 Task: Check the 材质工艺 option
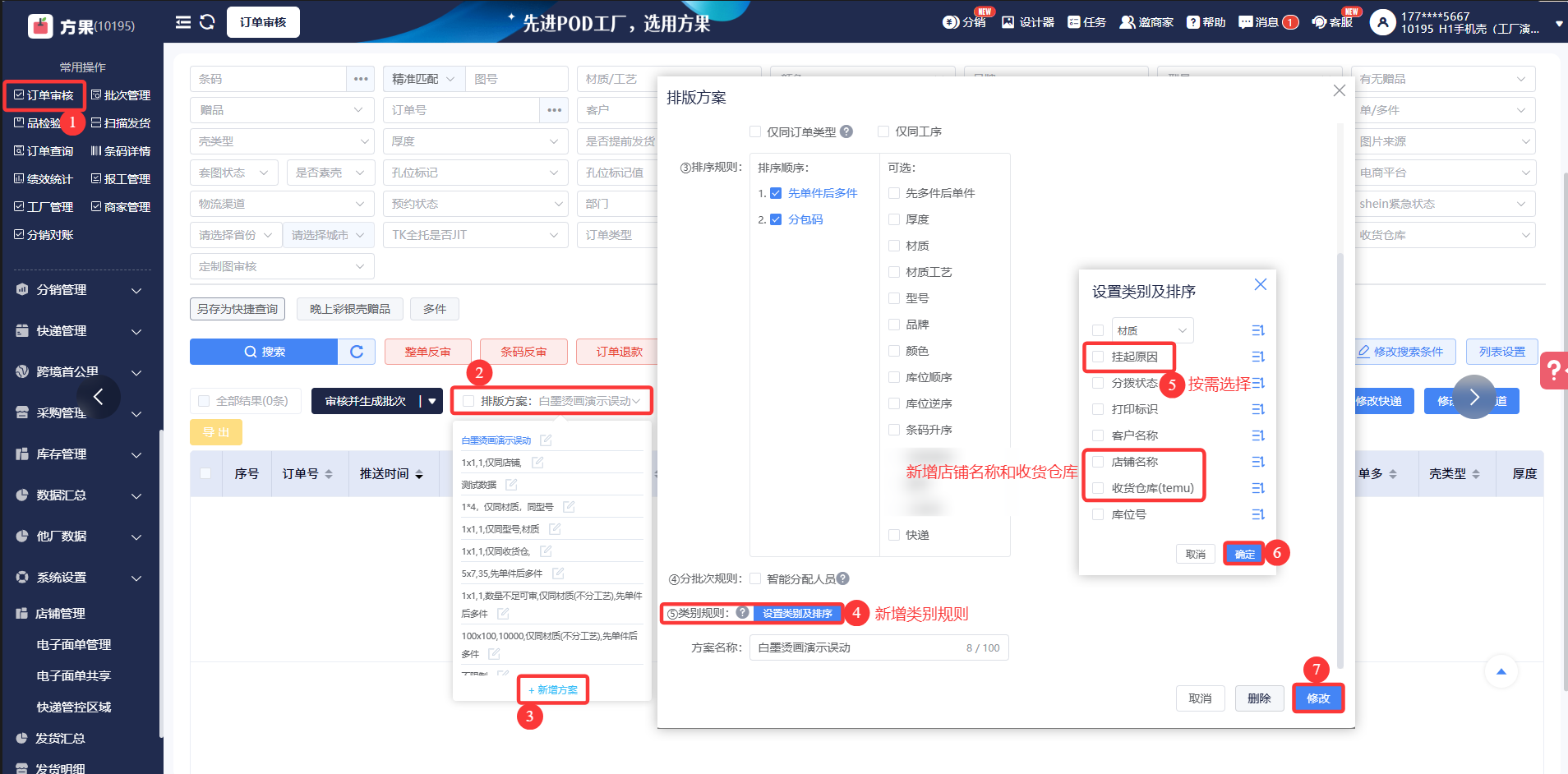click(894, 272)
